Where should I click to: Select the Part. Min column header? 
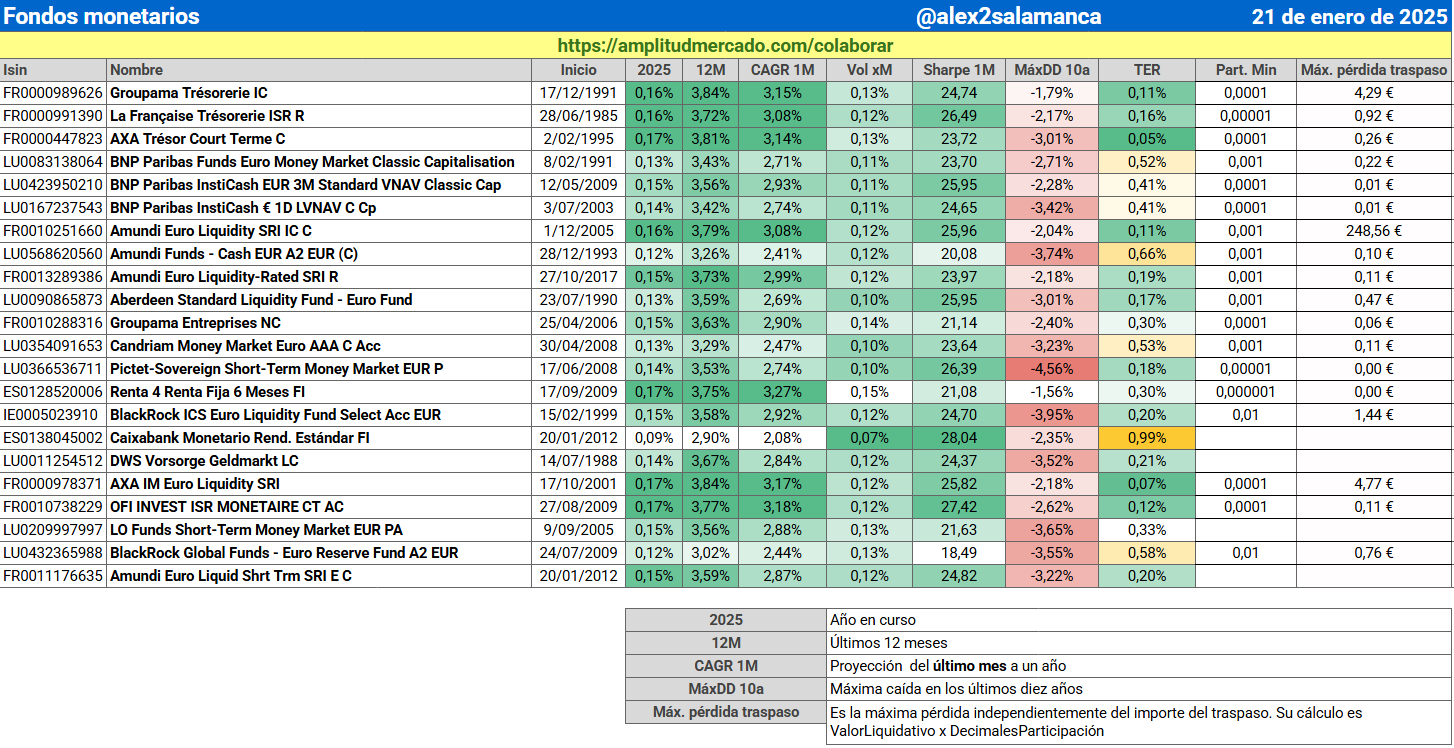[x=1246, y=70]
